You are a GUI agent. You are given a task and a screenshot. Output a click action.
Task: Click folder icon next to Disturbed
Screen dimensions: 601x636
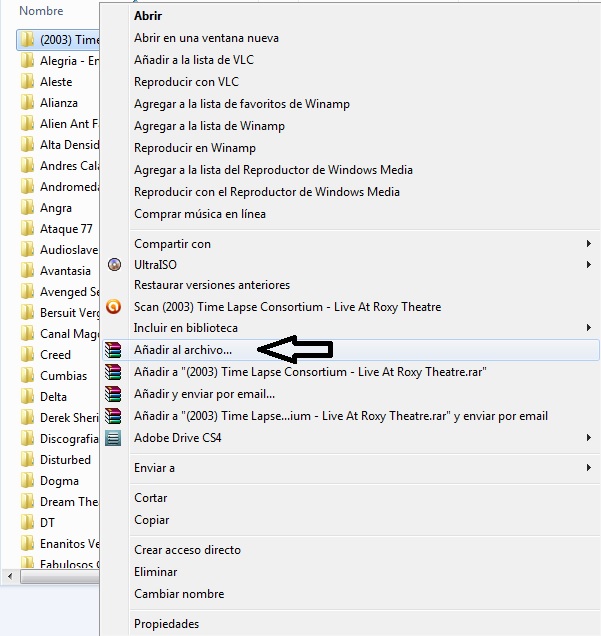(x=27, y=460)
